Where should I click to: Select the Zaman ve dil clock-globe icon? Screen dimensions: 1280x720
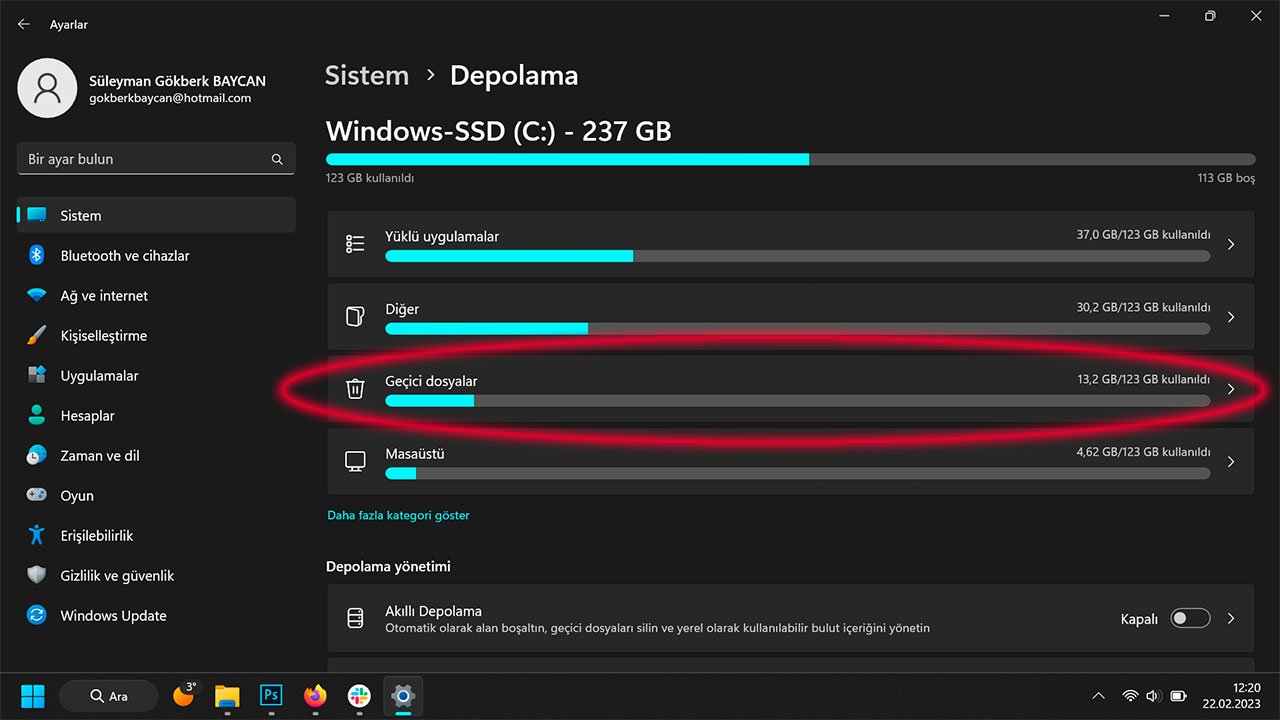(37, 455)
